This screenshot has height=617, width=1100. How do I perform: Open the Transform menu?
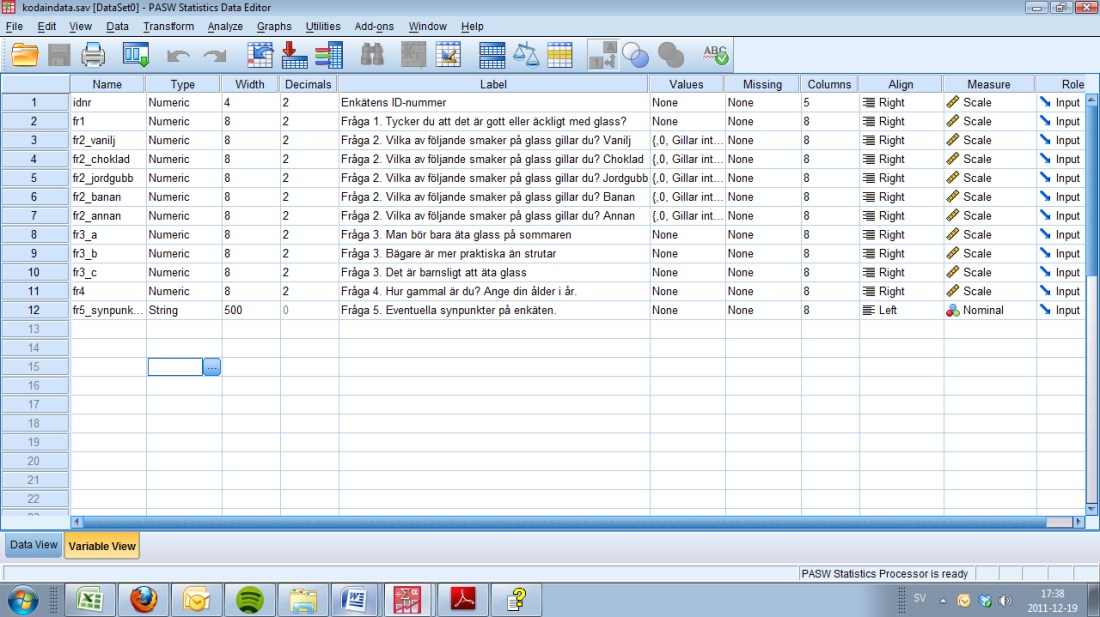[x=168, y=26]
